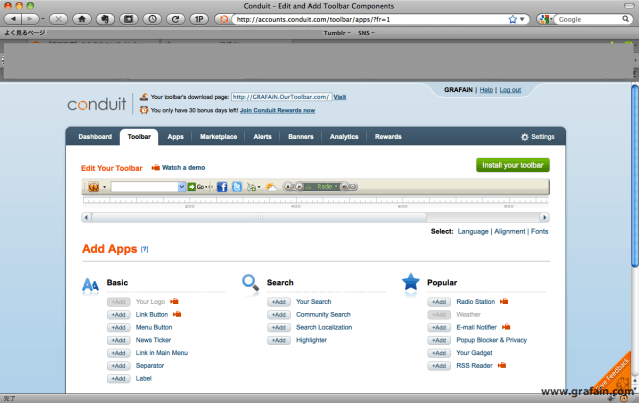Click the green Go arrow in toolbar preview
The width and height of the screenshot is (639, 403).
pyautogui.click(x=192, y=187)
